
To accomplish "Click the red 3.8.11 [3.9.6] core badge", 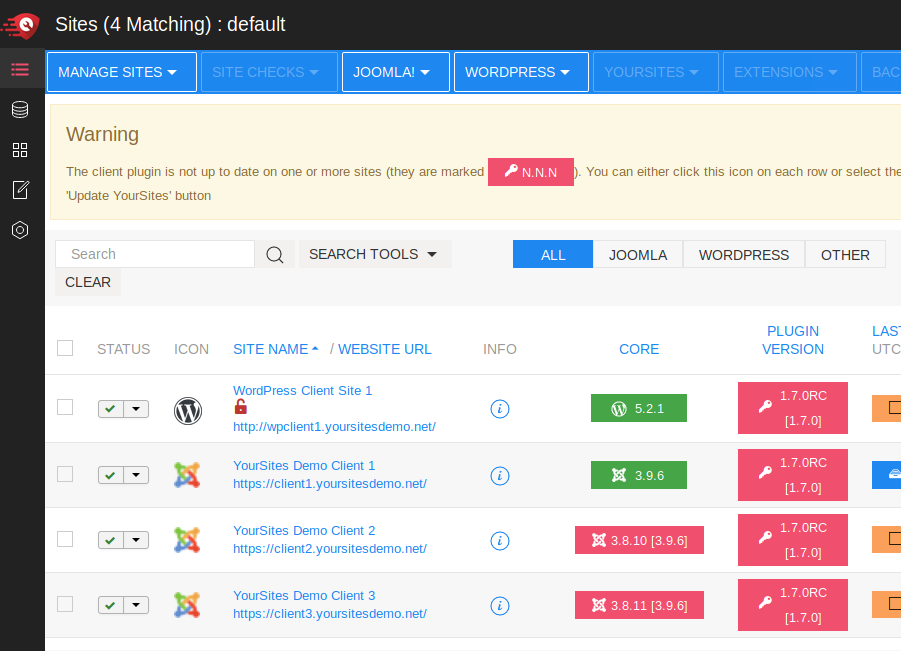I will pyautogui.click(x=640, y=605).
